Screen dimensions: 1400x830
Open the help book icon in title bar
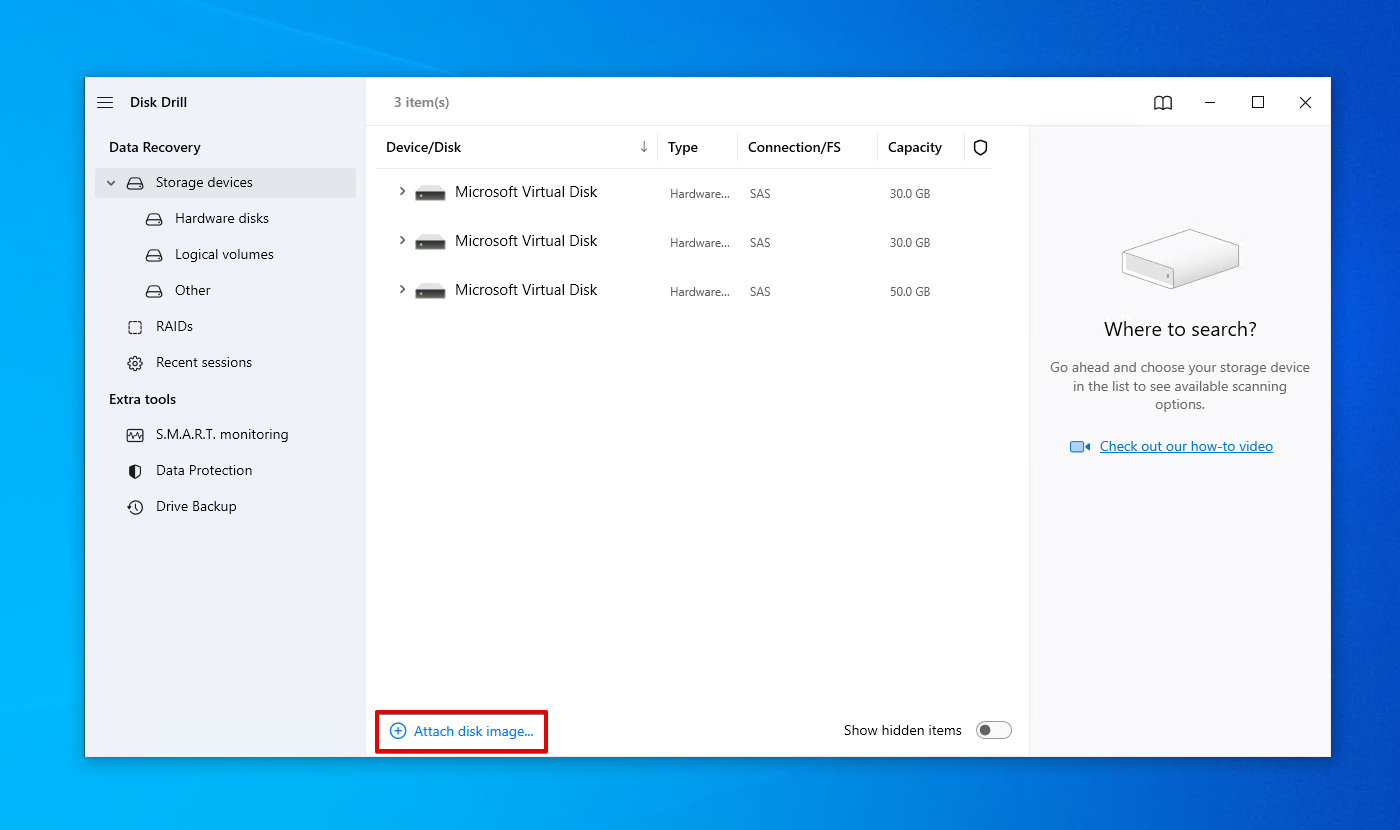coord(1163,102)
